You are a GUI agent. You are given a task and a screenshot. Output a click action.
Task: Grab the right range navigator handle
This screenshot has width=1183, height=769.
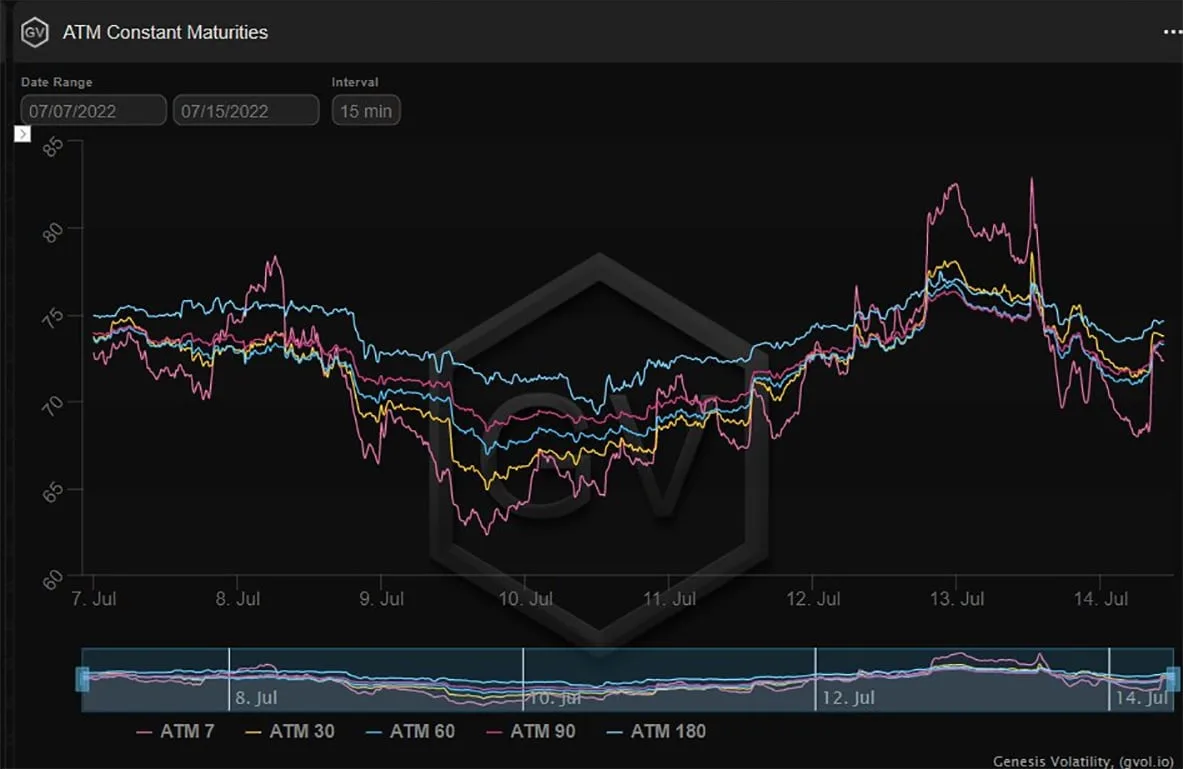pyautogui.click(x=1173, y=678)
